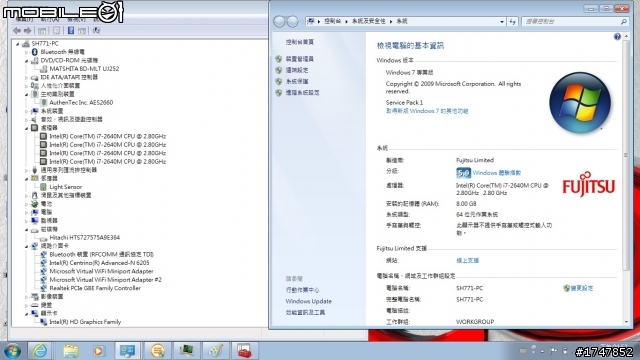Viewport: 640px width, 360px height.
Task: Select the Bluetooth 無線電 device category
Action: (x=62, y=52)
